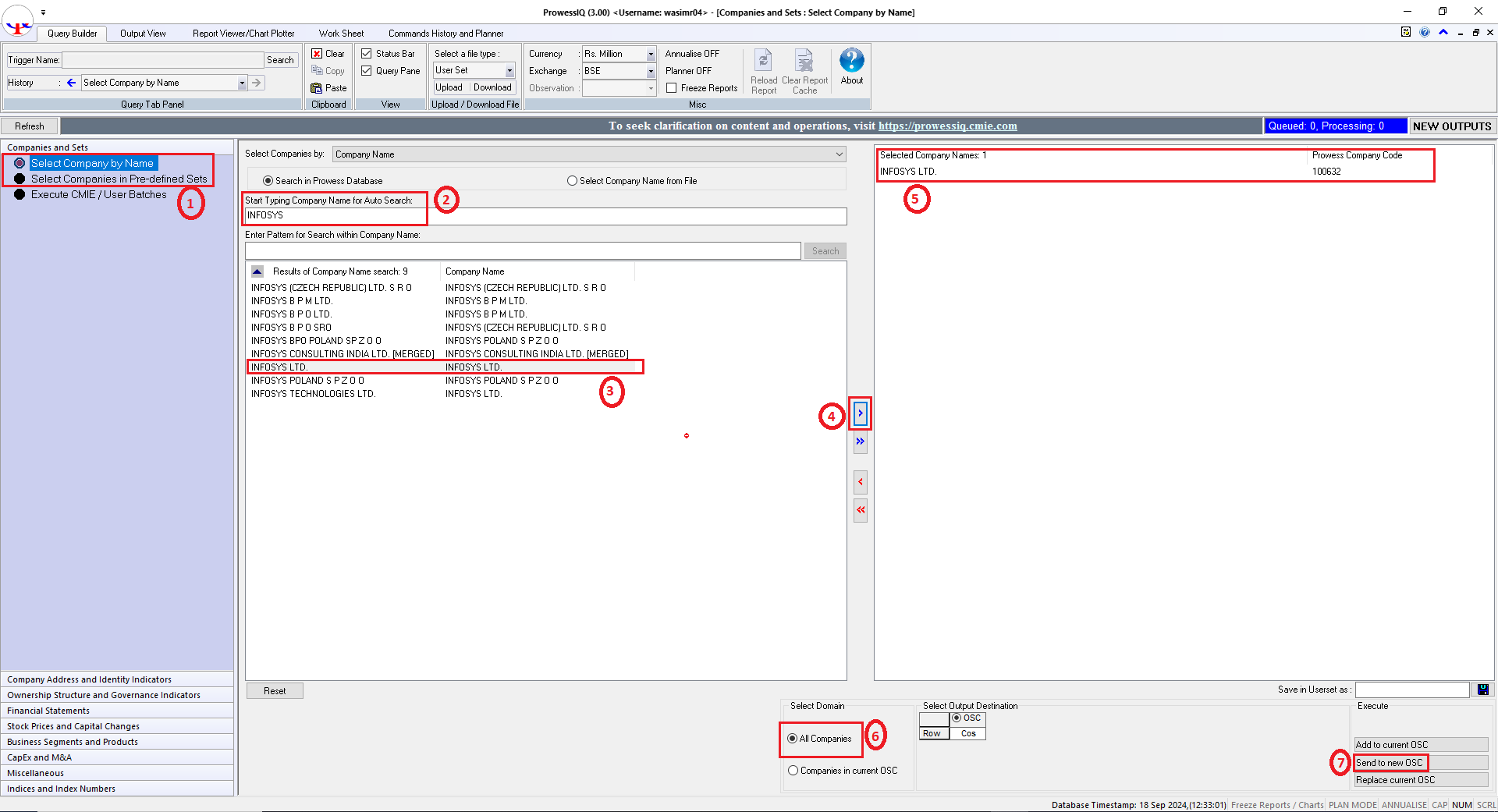Select Companies in current OSC radio

coord(793,771)
